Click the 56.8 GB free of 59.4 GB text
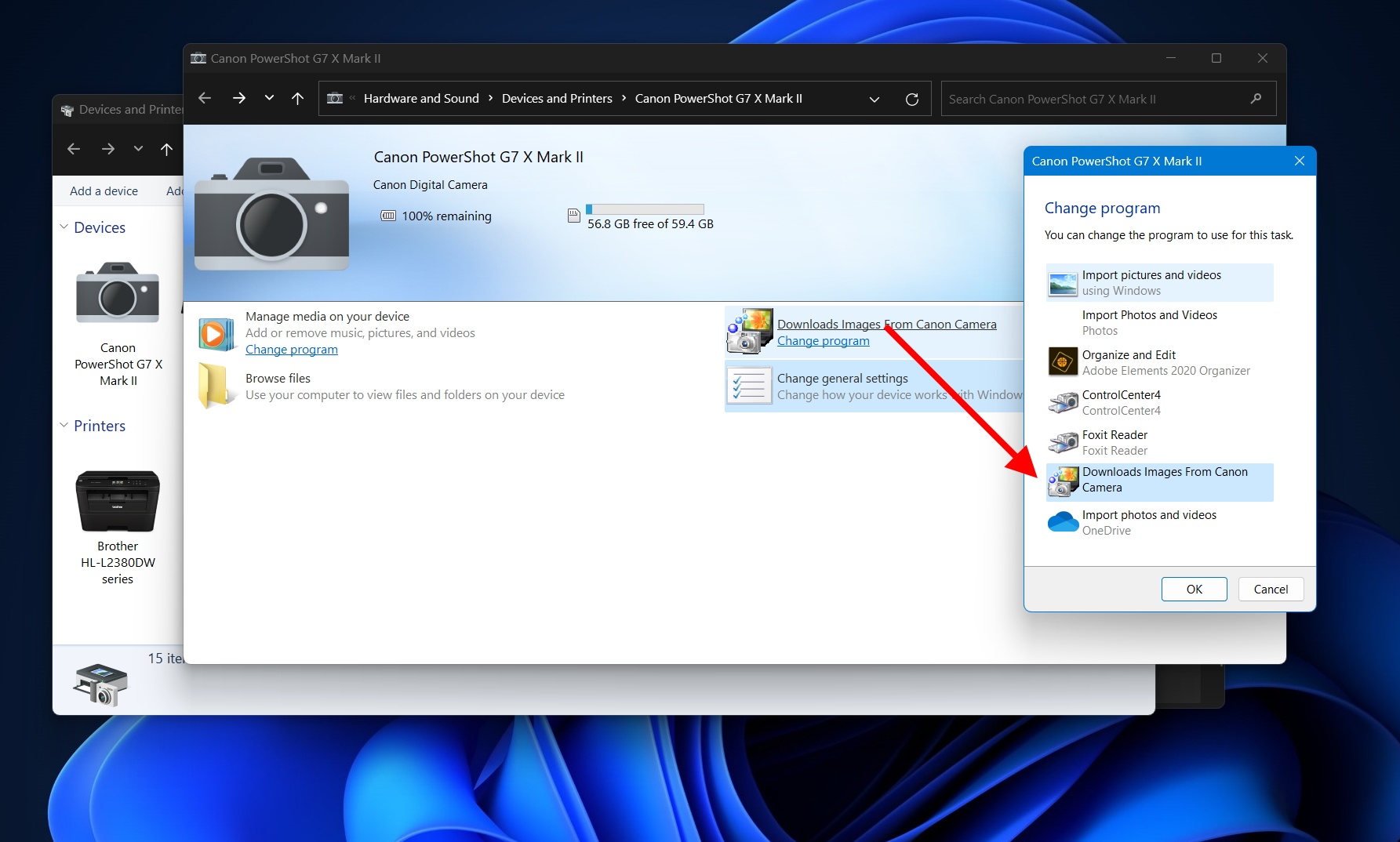This screenshot has width=1400, height=842. 650,223
